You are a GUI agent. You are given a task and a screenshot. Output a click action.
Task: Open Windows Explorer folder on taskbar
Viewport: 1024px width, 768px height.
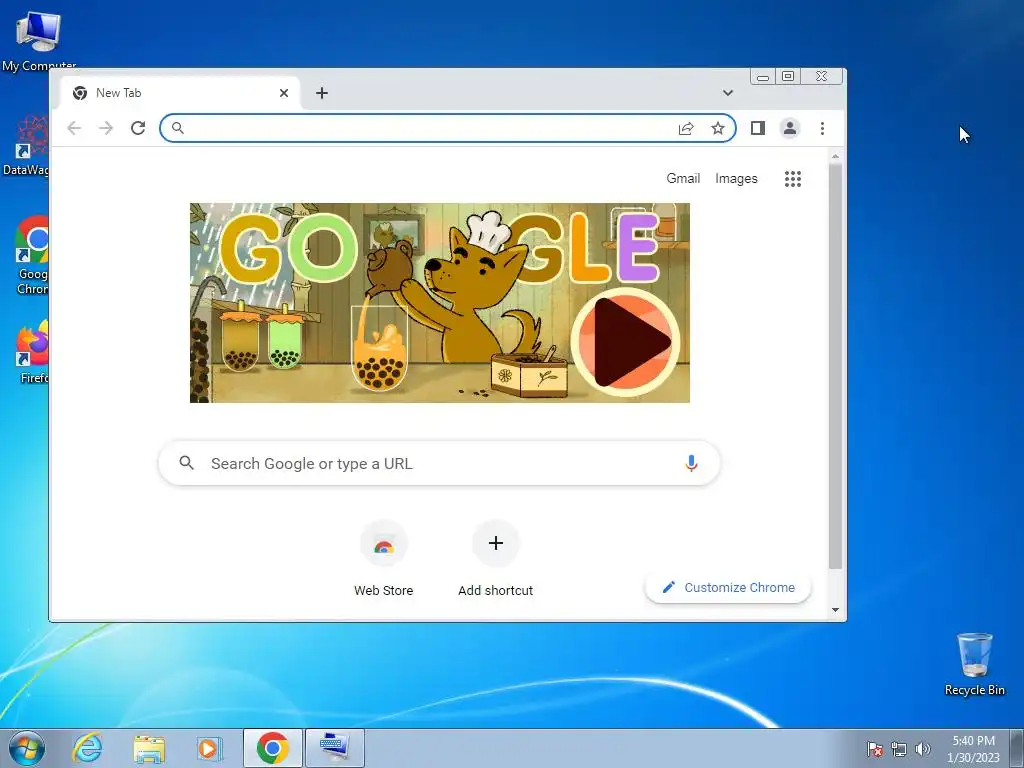click(149, 748)
